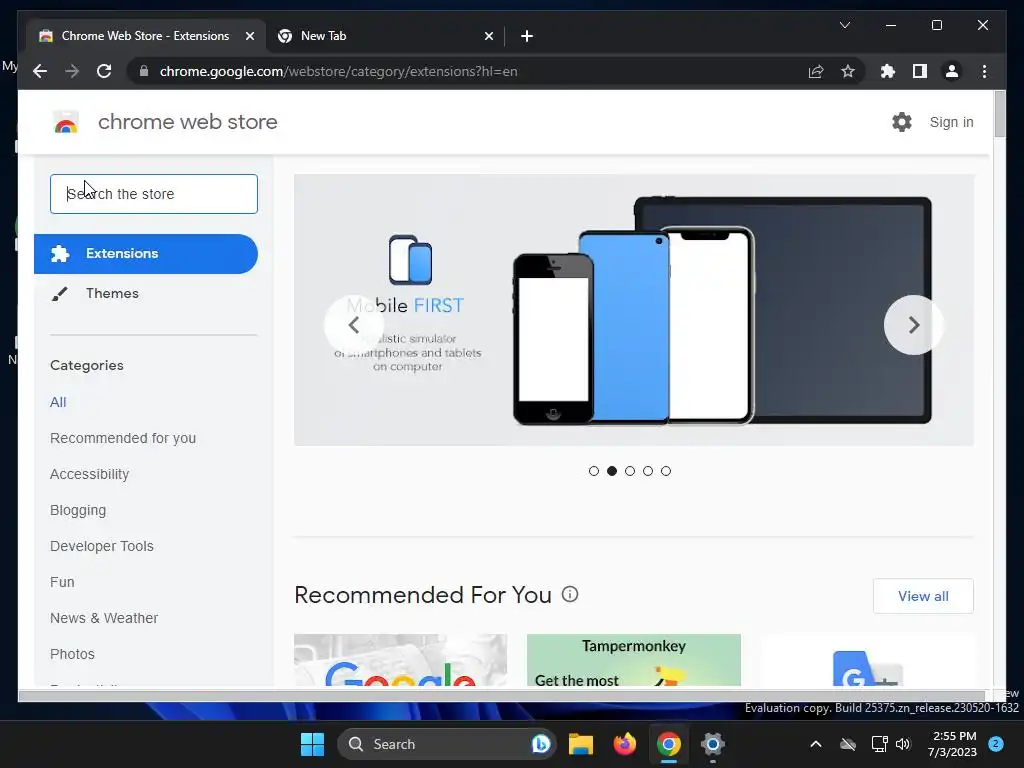Click the page vertical scrollbar thumb
This screenshot has width=1024, height=768.
[x=999, y=114]
